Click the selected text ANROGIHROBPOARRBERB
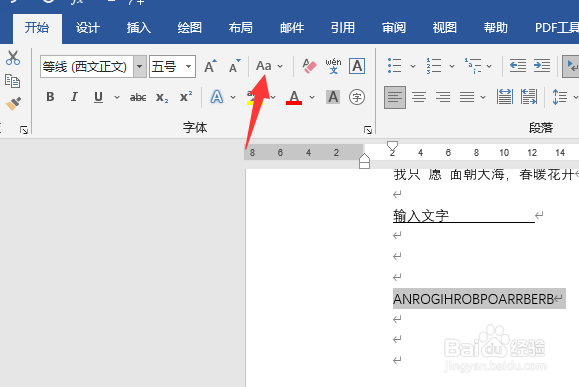Image resolution: width=579 pixels, height=387 pixels. 473,299
